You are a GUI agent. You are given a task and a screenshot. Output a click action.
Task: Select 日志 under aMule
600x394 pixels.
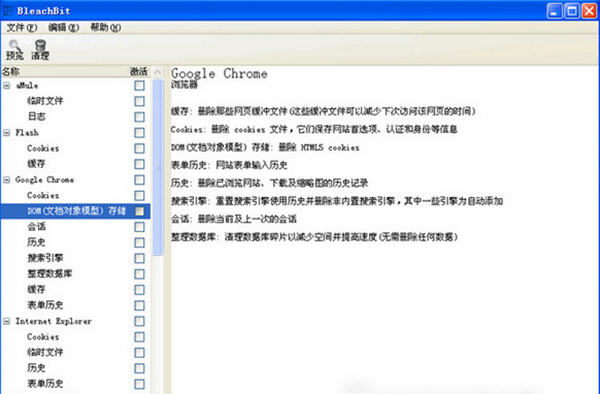click(36, 117)
